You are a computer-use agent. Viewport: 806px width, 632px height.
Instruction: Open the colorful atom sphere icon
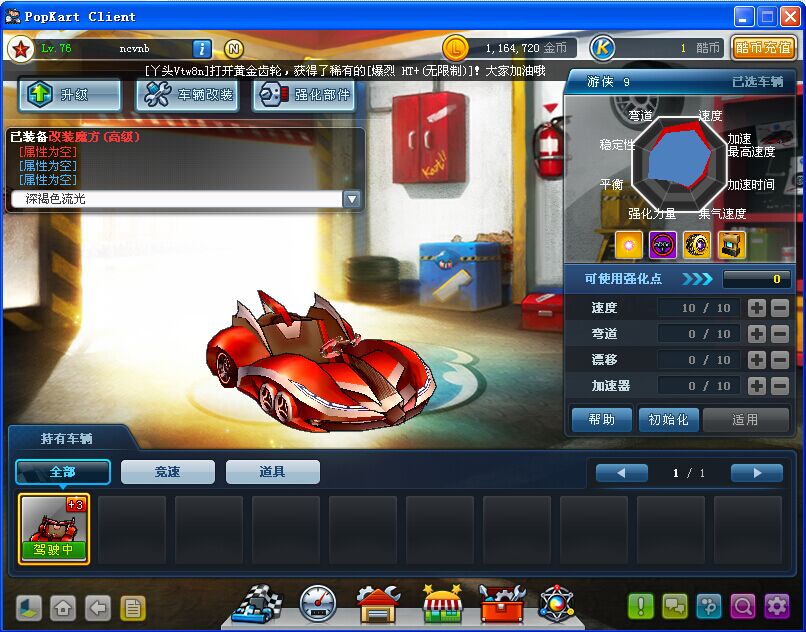coord(556,603)
